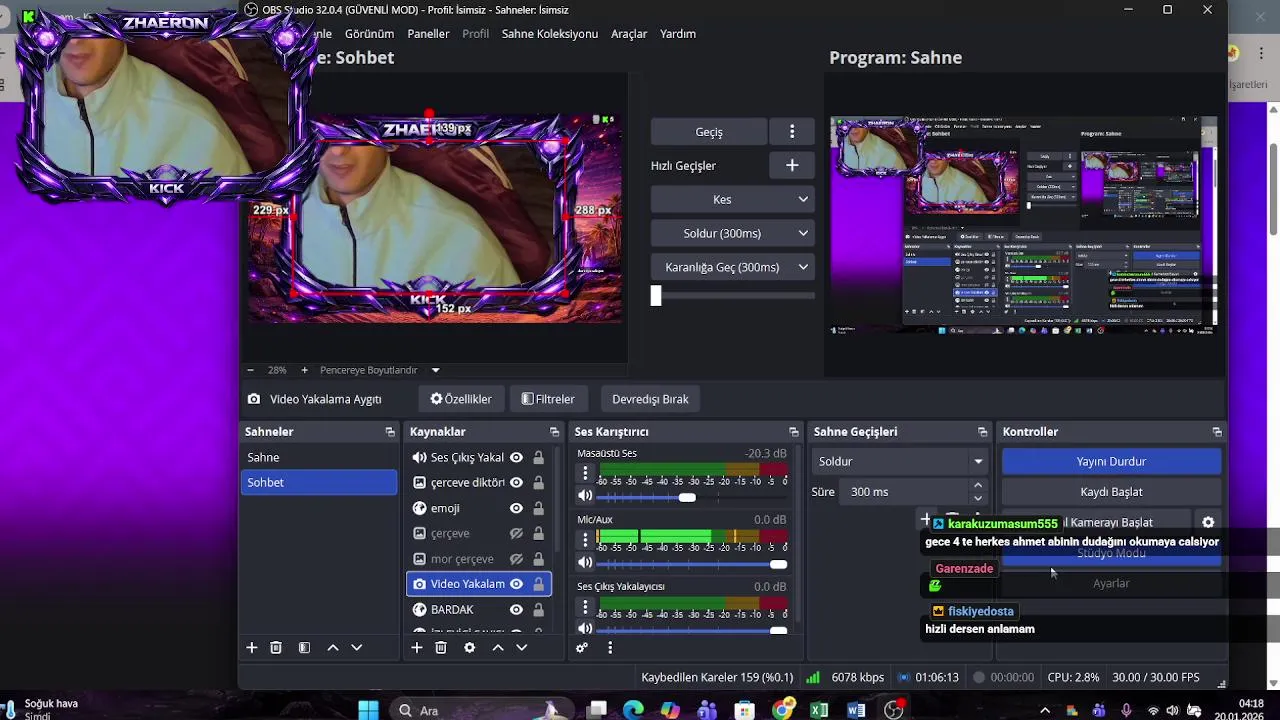Zoom out the preview with the minus icon
This screenshot has height=720, width=1280.
click(x=250, y=370)
